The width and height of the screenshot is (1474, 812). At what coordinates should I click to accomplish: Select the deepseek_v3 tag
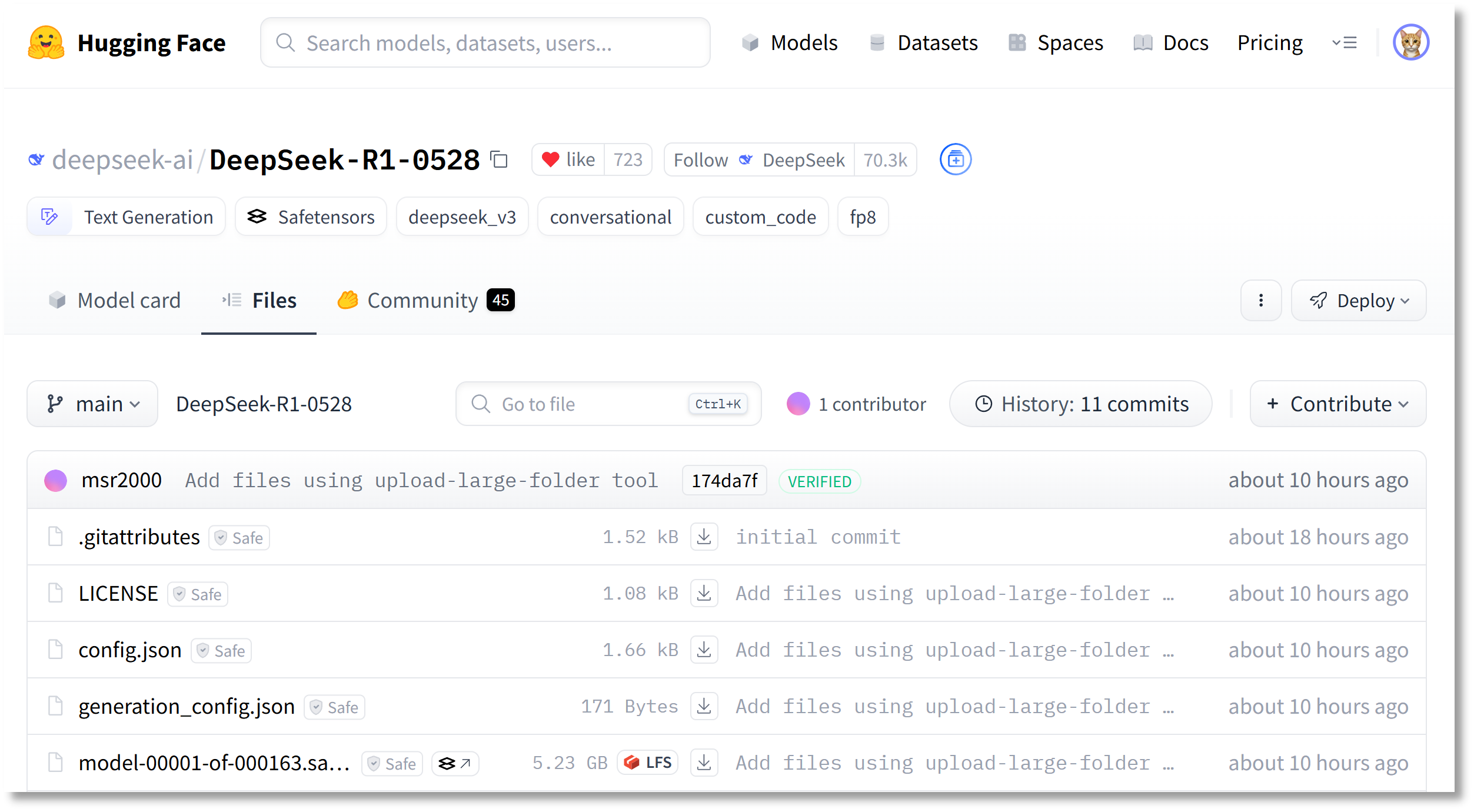[x=462, y=217]
